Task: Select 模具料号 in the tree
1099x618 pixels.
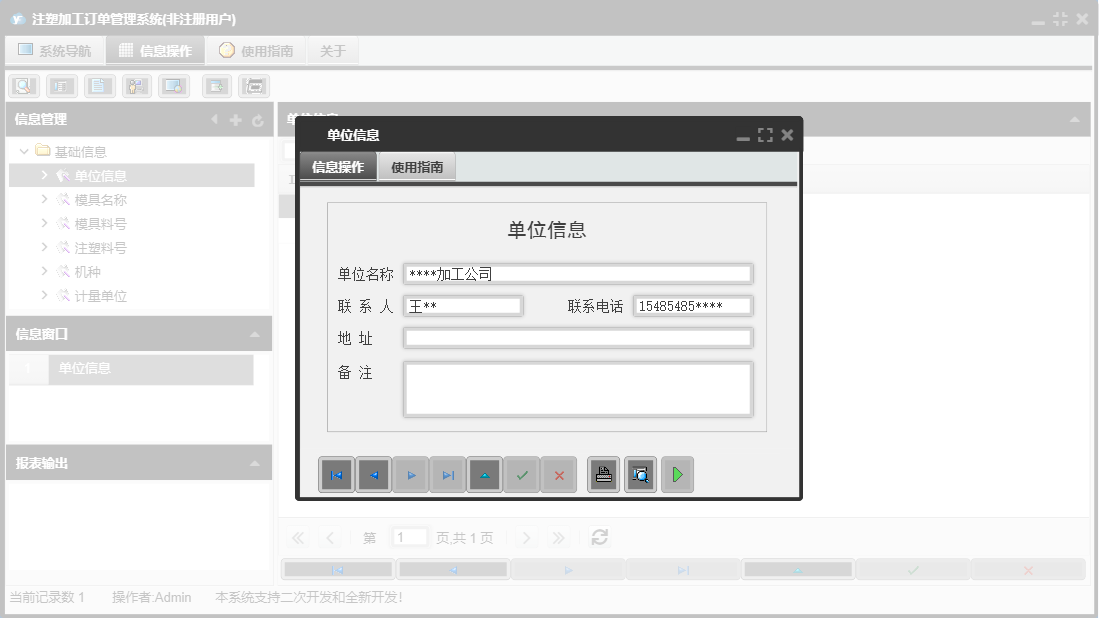Action: tap(101, 224)
